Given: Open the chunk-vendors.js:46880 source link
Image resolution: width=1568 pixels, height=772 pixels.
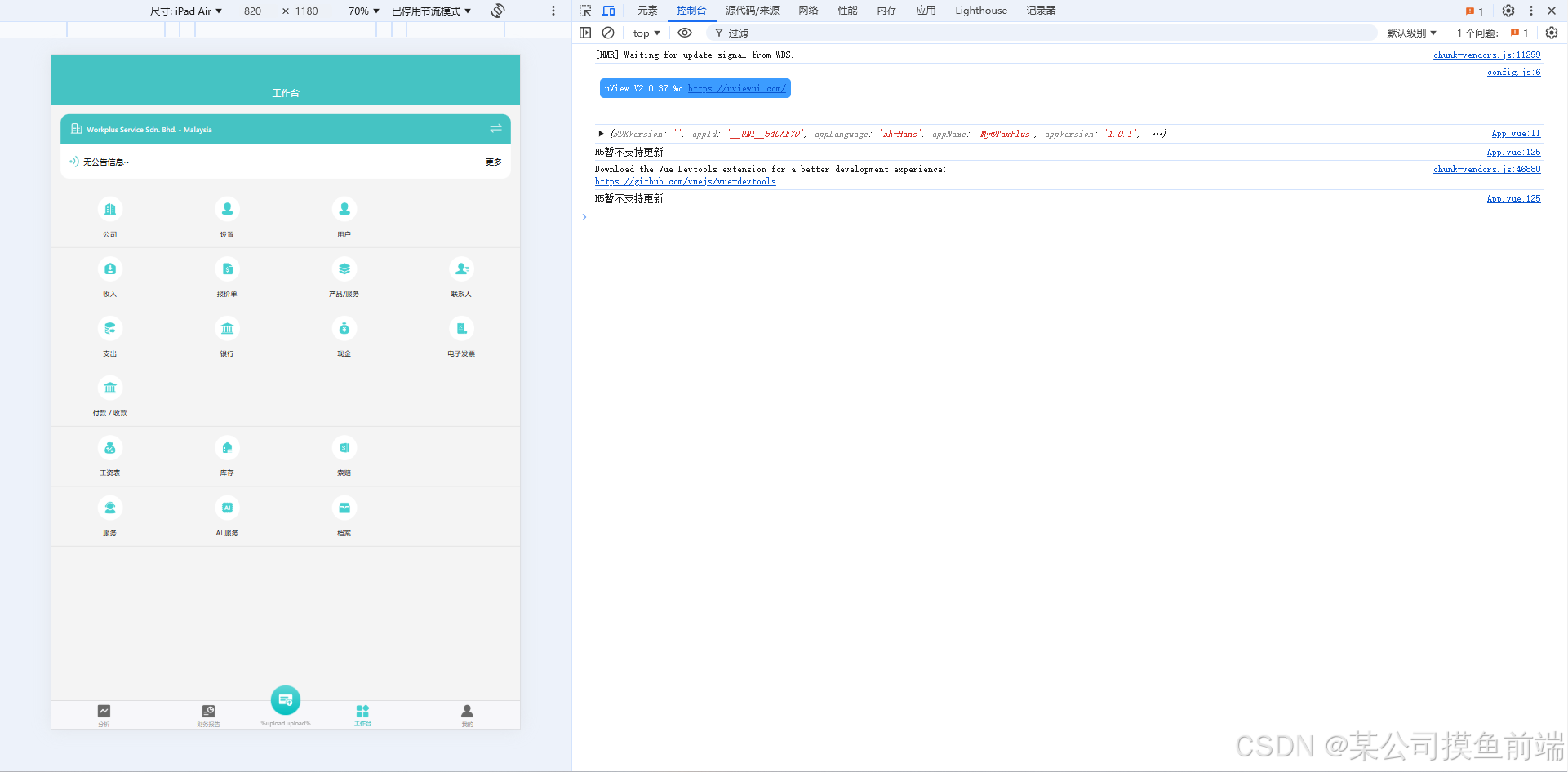Looking at the screenshot, I should 1487,169.
